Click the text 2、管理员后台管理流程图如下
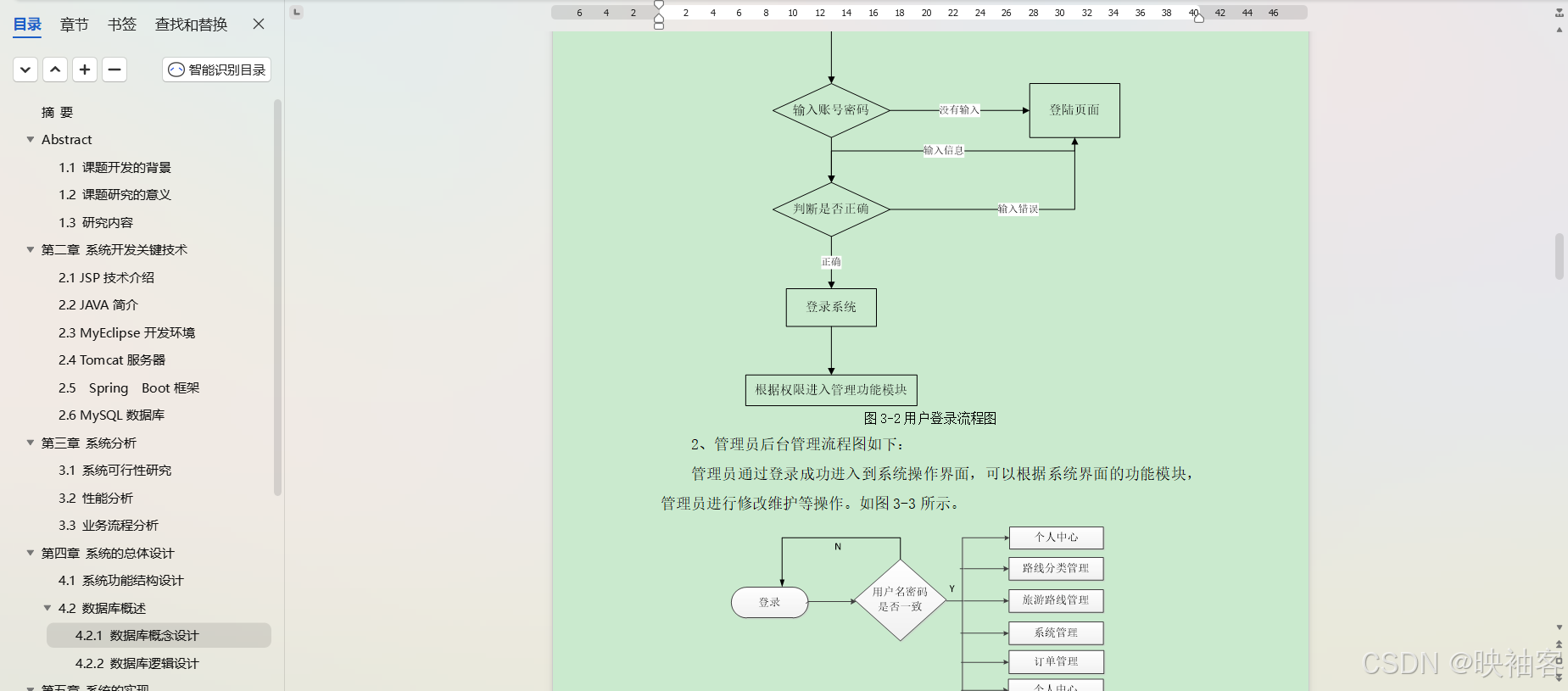Viewport: 1568px width, 691px height. pyautogui.click(x=797, y=444)
